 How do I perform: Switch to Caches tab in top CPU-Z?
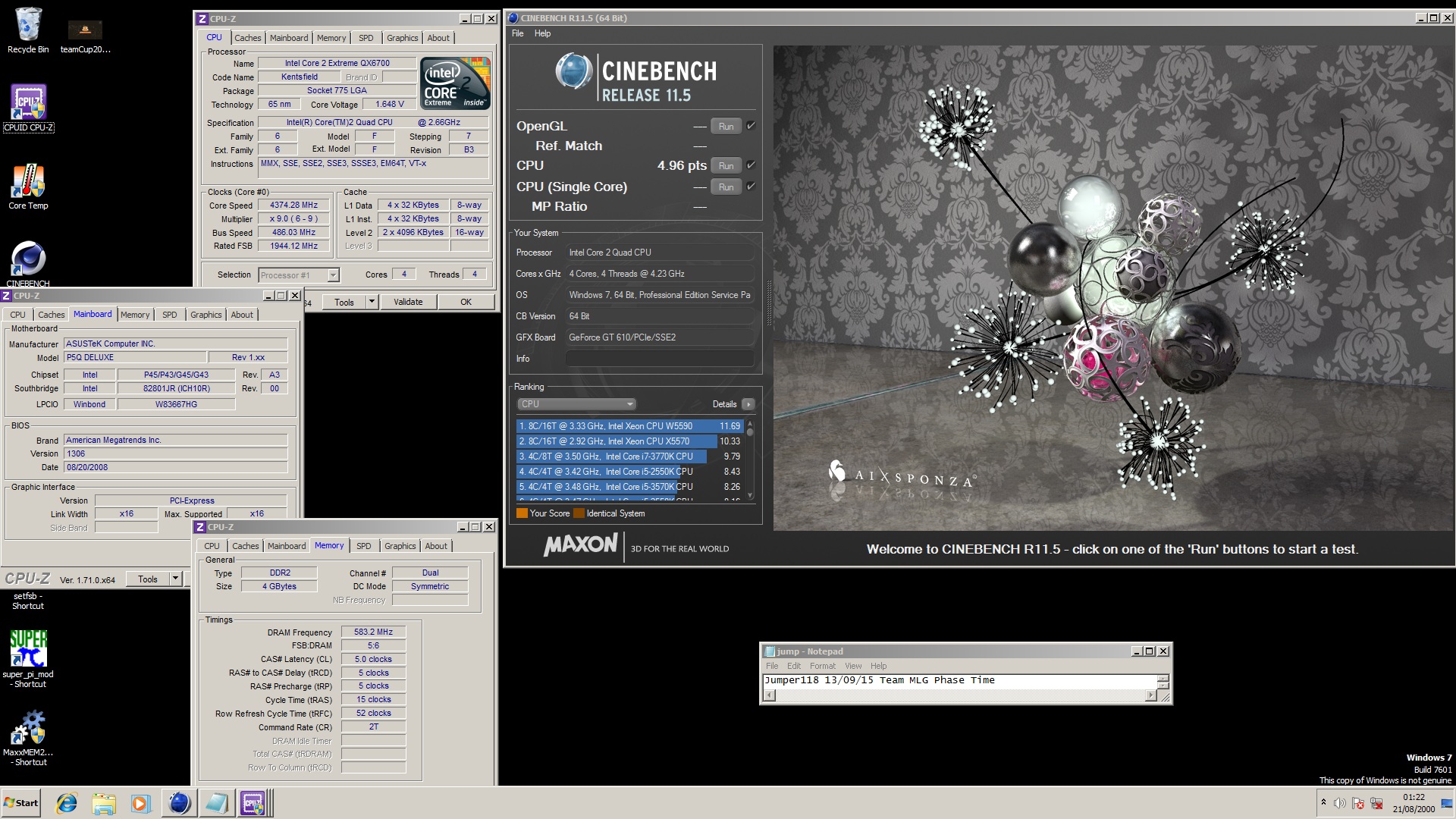coord(247,38)
